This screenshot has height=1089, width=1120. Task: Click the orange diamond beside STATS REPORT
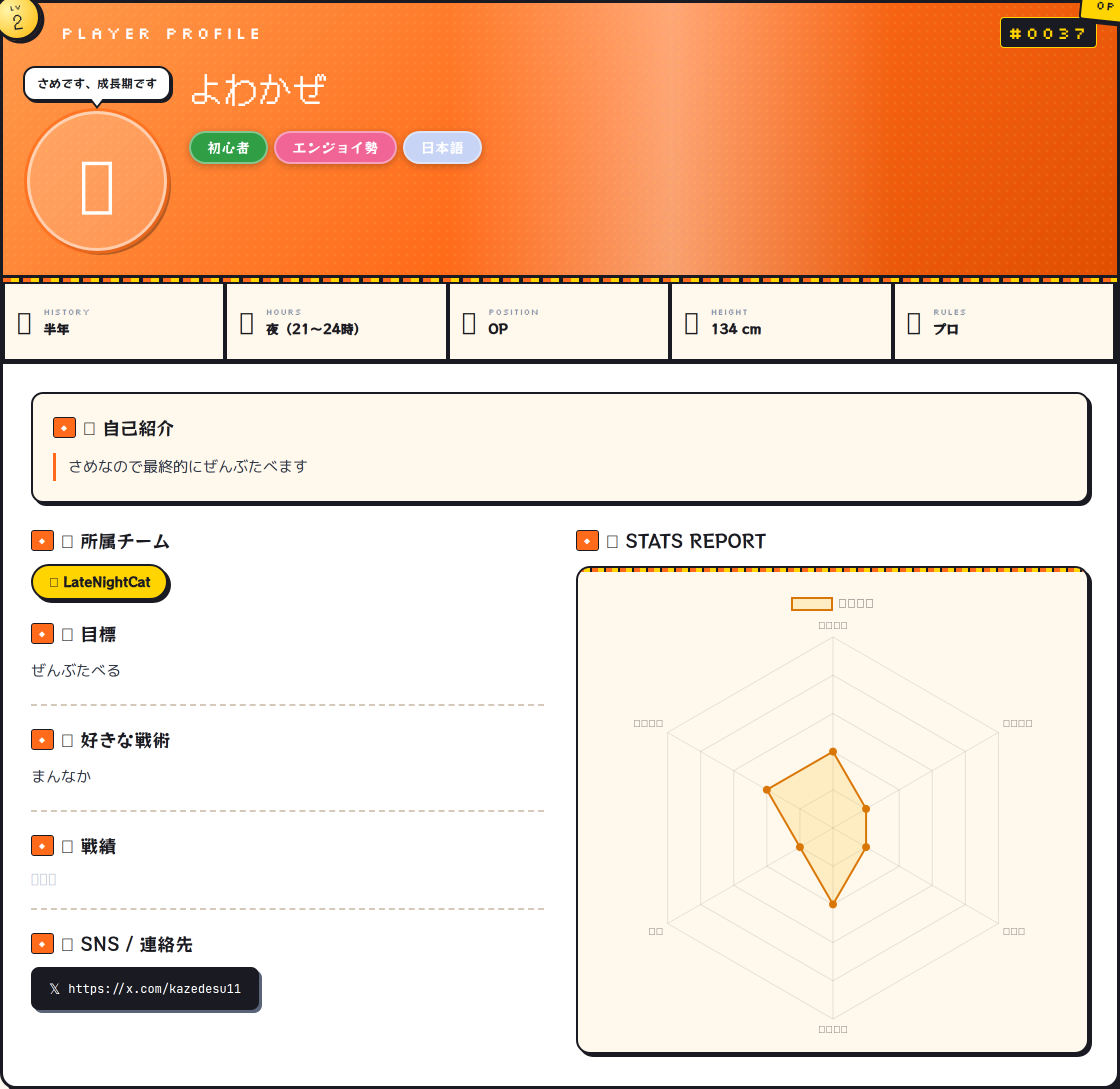tap(587, 540)
